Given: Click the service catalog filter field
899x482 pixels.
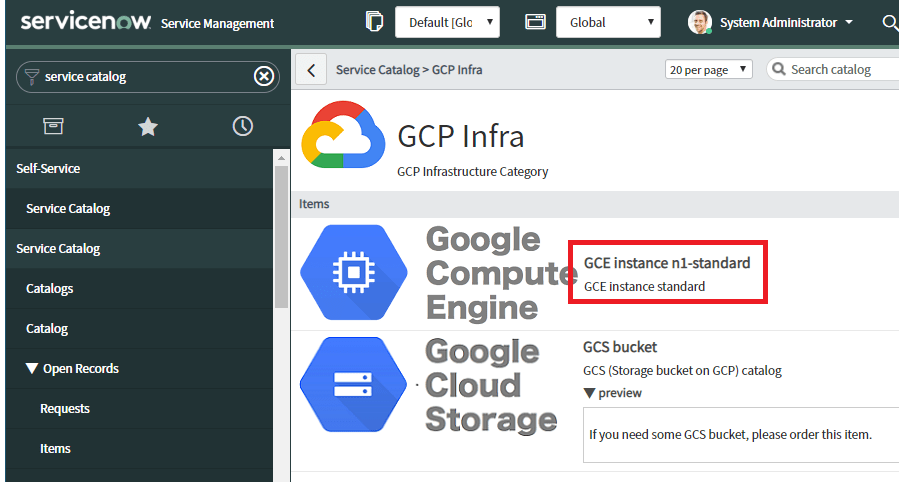Looking at the screenshot, I should 148,77.
